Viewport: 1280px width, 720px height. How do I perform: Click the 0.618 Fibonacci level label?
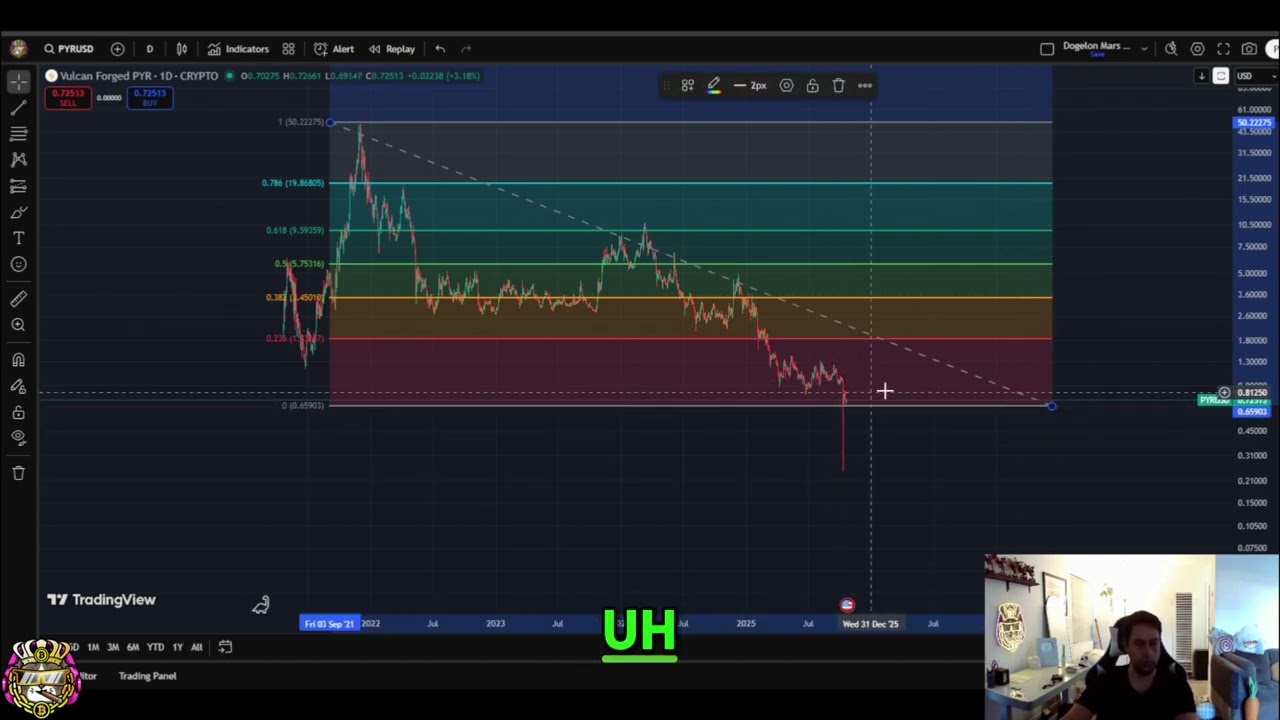[x=294, y=230]
